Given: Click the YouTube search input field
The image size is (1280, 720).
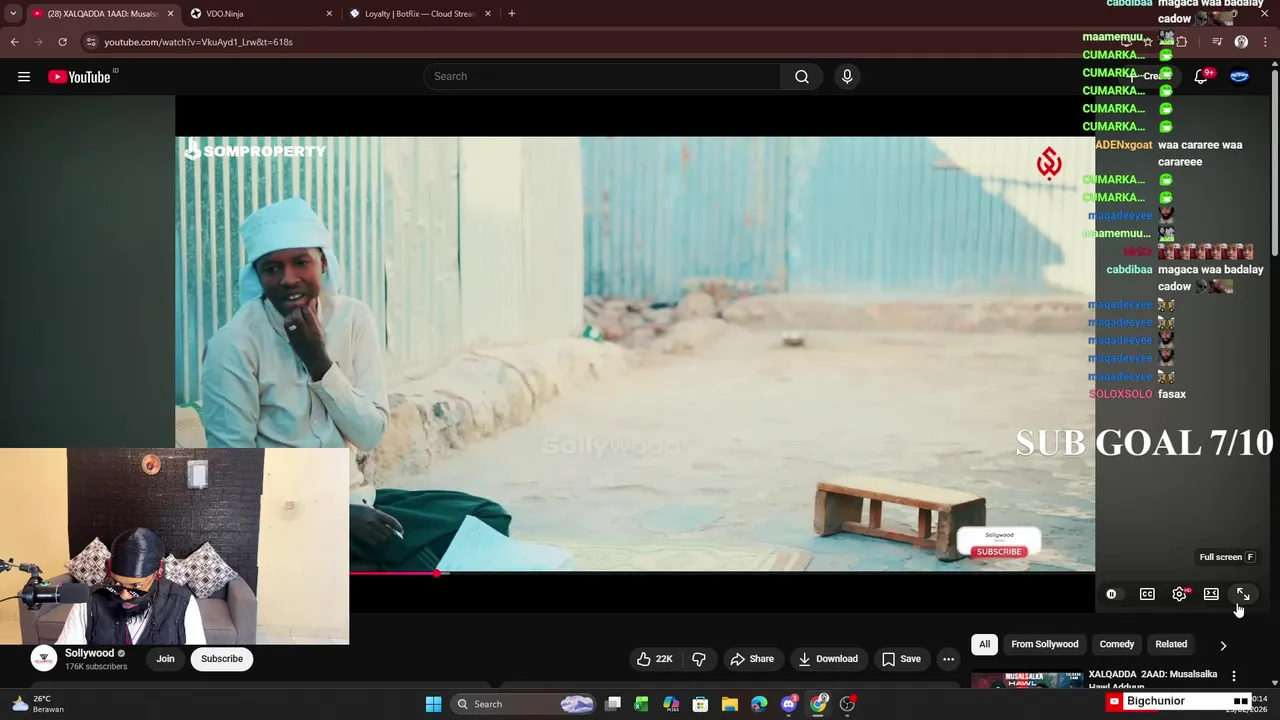Looking at the screenshot, I should point(603,77).
